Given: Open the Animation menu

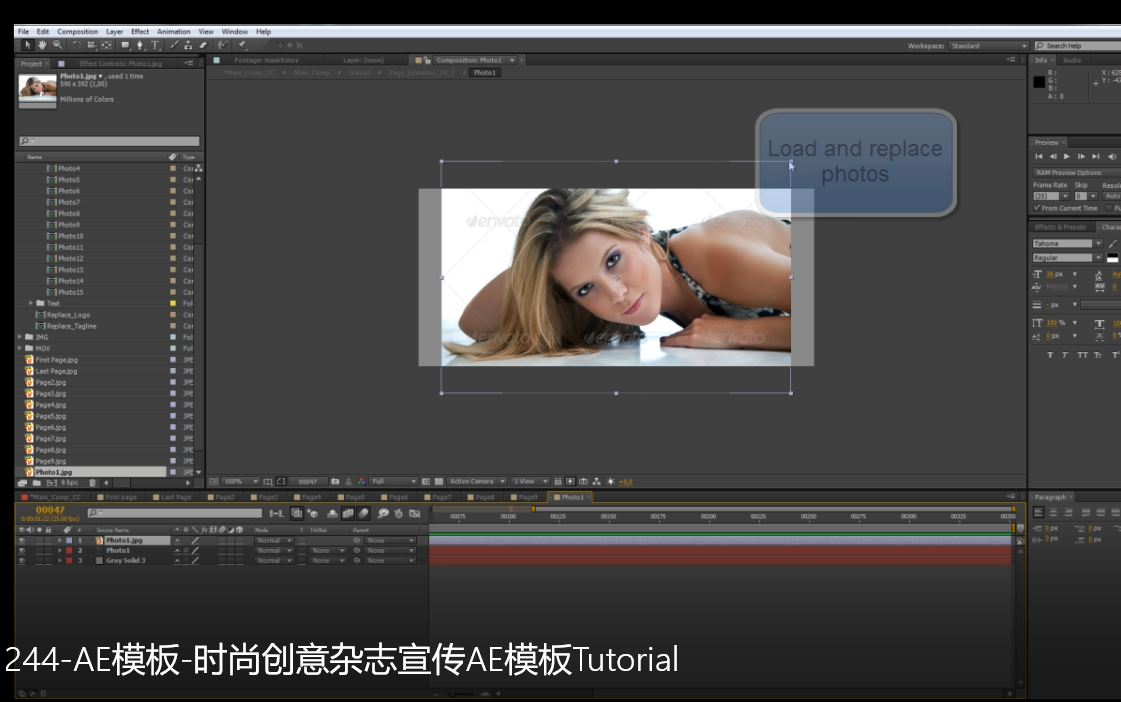Looking at the screenshot, I should (x=174, y=31).
